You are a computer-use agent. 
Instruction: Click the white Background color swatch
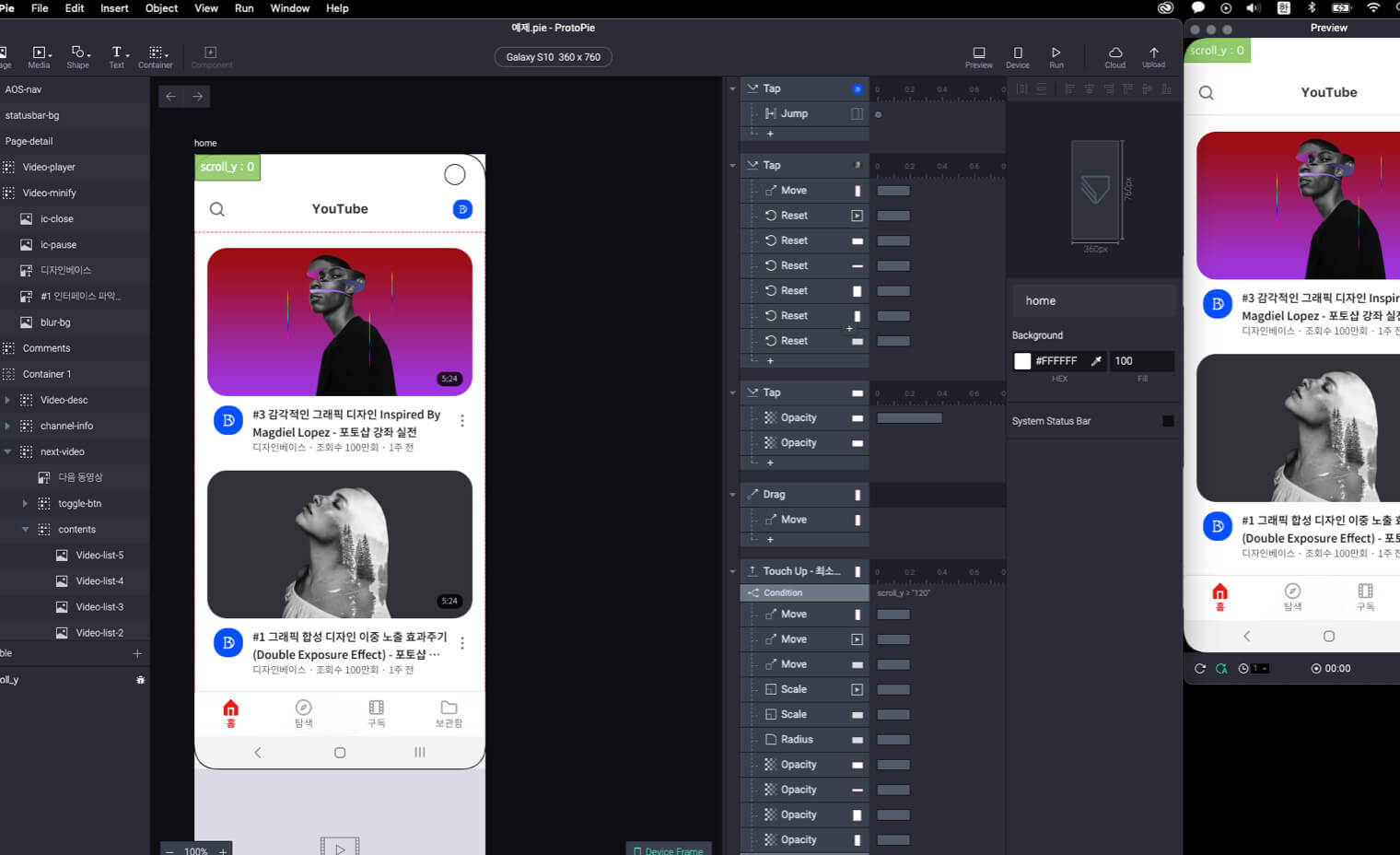1022,361
